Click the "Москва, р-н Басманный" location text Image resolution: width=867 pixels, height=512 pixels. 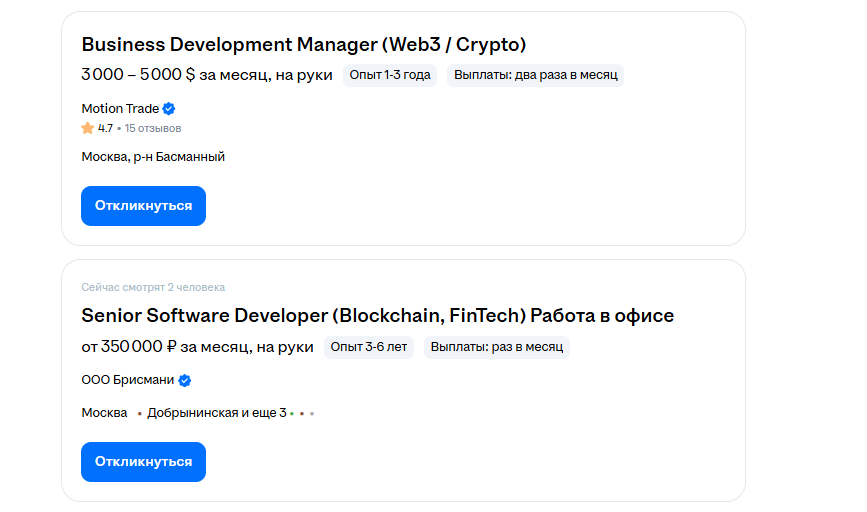(x=153, y=156)
